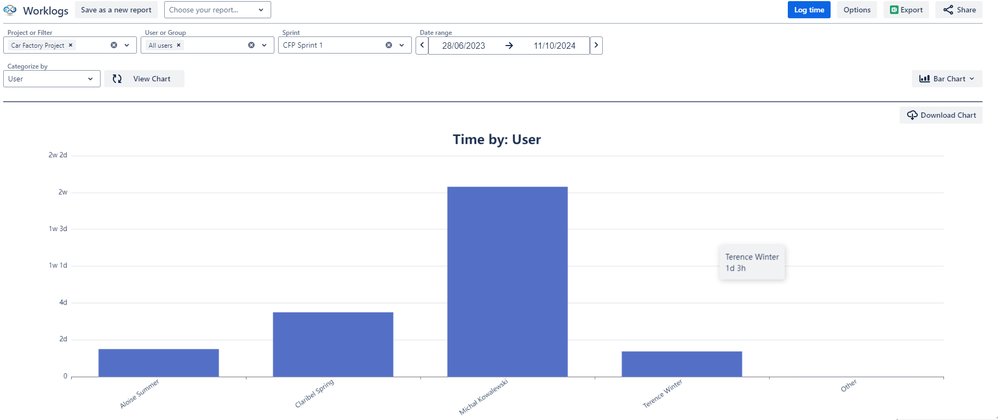Screen dimensions: 998x420
Task: Open the Options menu
Action: [857, 10]
